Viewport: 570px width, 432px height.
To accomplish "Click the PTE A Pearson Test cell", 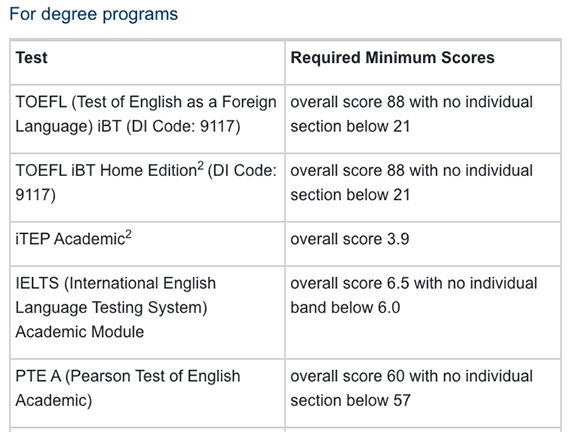I will click(x=148, y=393).
